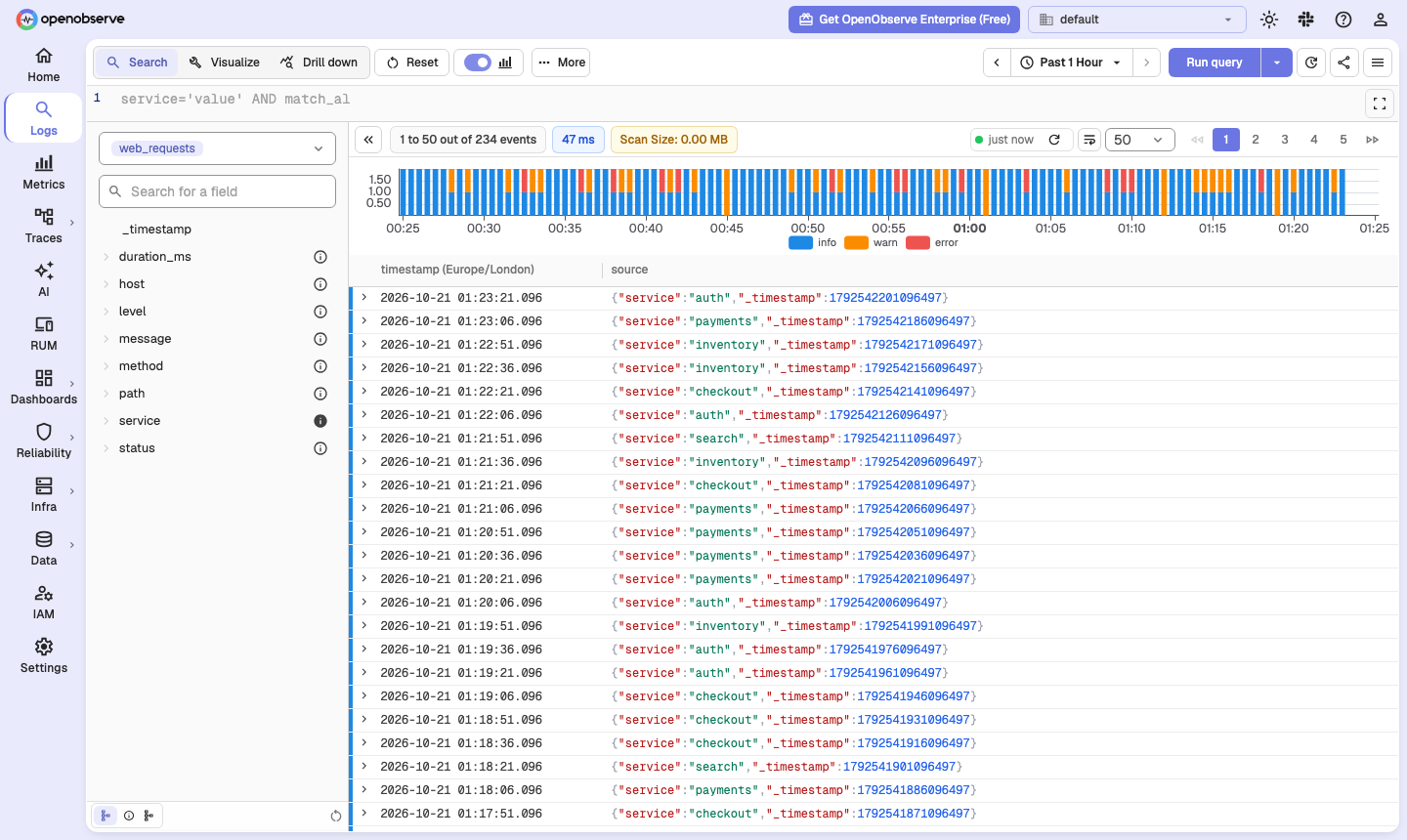Open the AI assistant sidebar item
Image resolution: width=1407 pixels, height=840 pixels.
[x=44, y=280]
